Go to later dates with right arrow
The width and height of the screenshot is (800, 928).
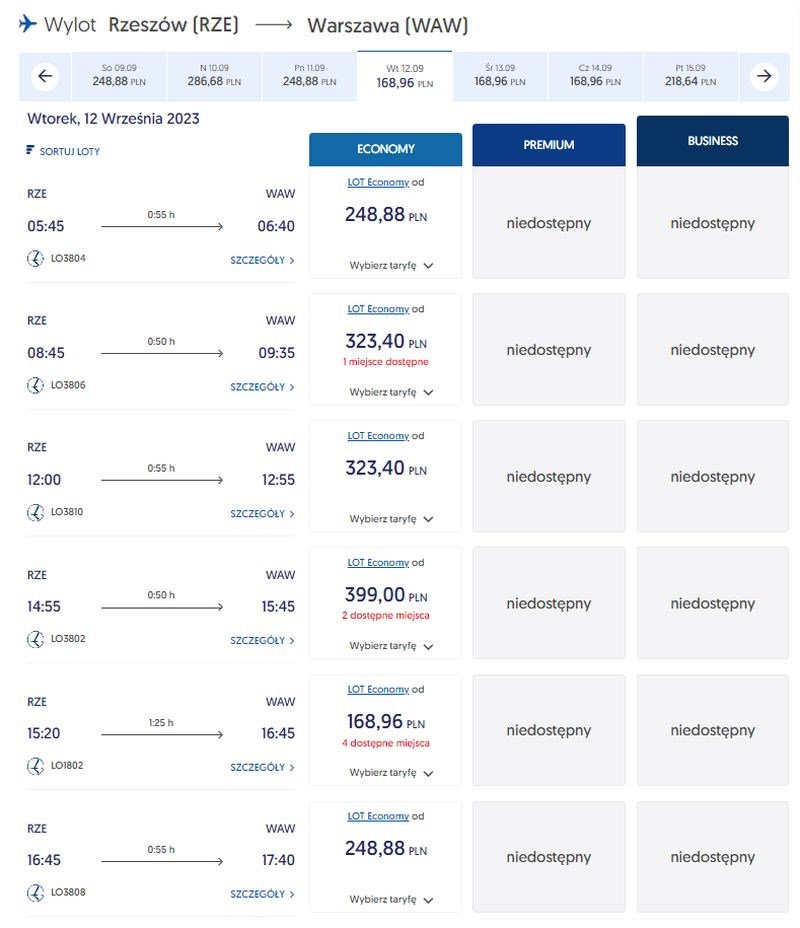764,76
